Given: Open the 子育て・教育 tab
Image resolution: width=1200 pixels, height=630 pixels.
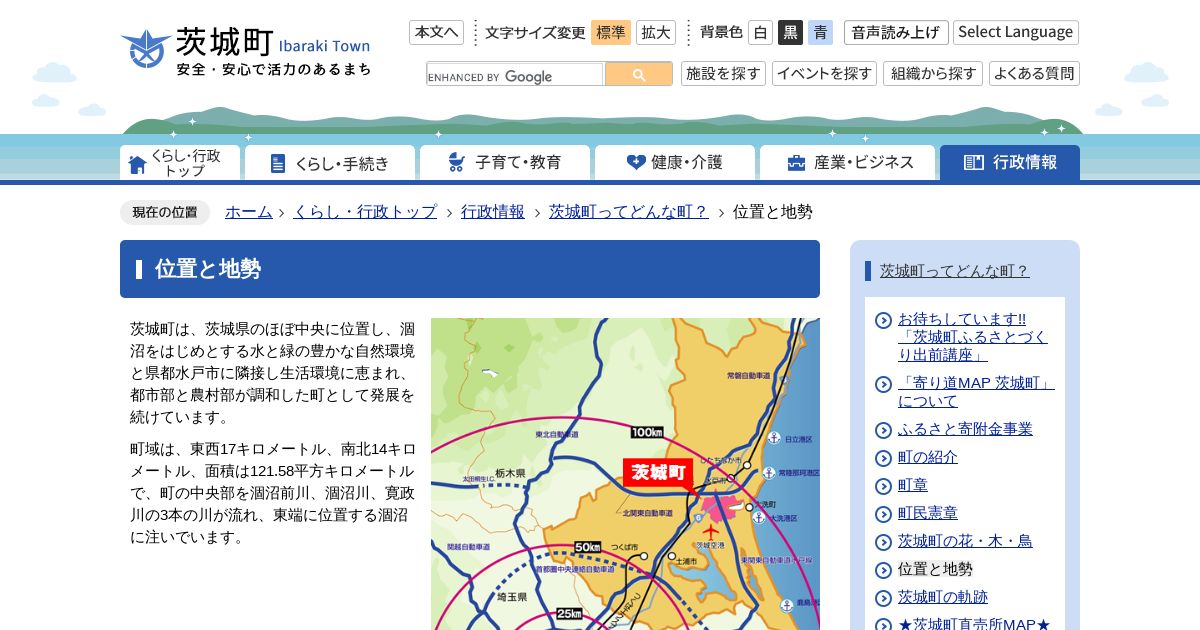Looking at the screenshot, I should pyautogui.click(x=505, y=163).
